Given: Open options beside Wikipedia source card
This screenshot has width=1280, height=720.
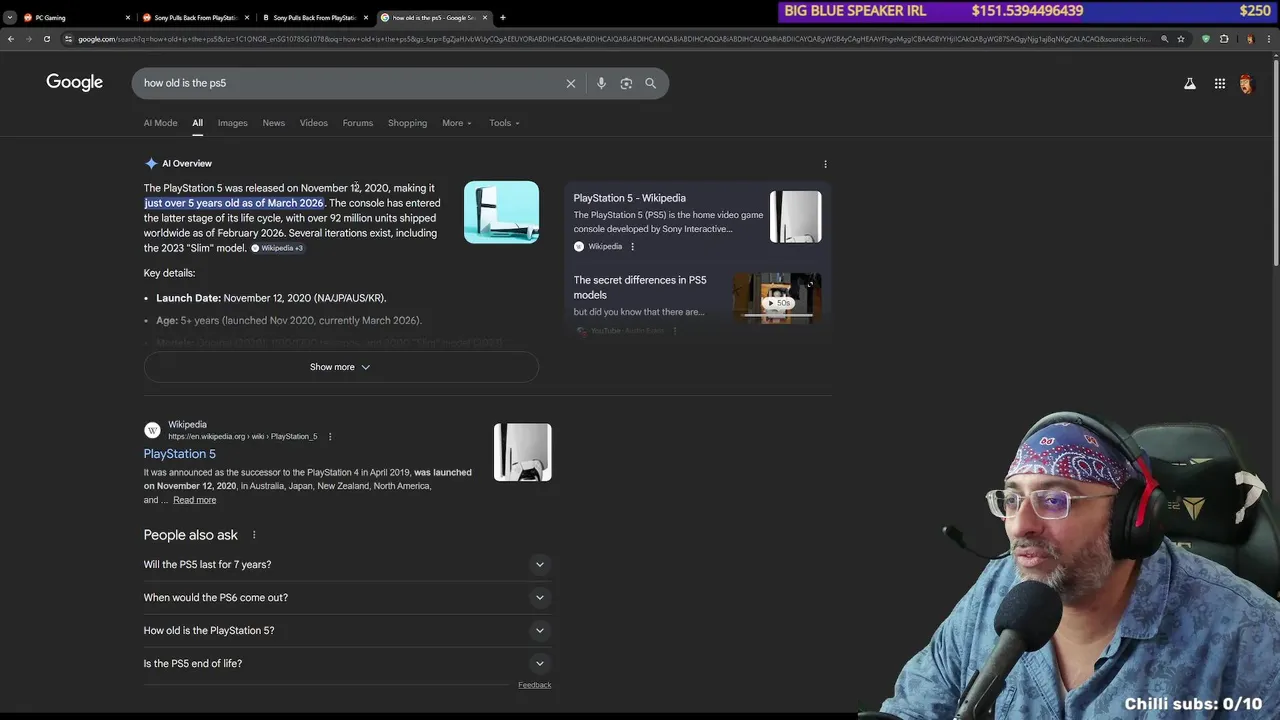Looking at the screenshot, I should point(632,246).
